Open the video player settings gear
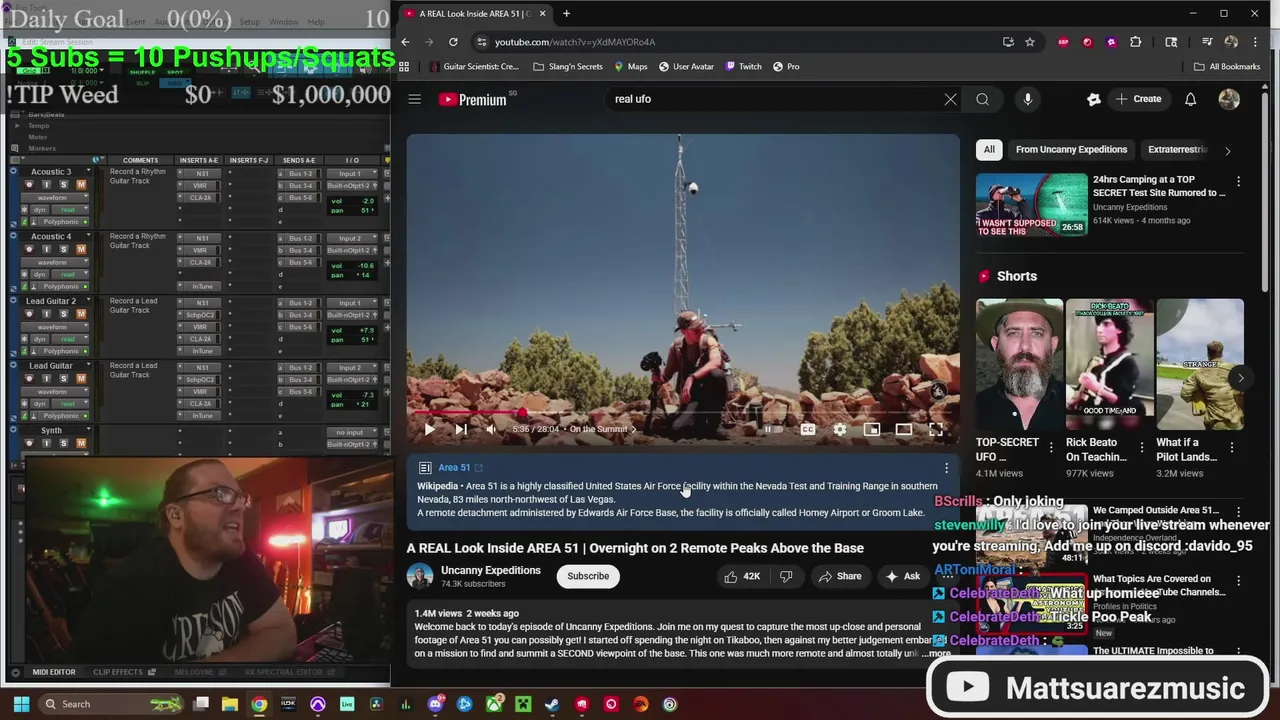Screen dimensions: 1280x720 point(840,429)
